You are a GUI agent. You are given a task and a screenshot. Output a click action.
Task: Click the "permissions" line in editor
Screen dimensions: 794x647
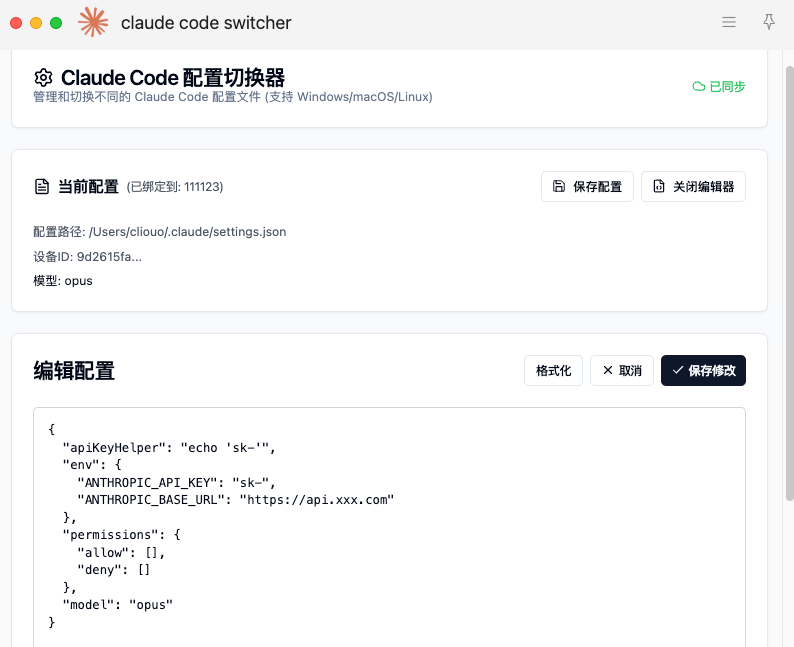pyautogui.click(x=122, y=535)
